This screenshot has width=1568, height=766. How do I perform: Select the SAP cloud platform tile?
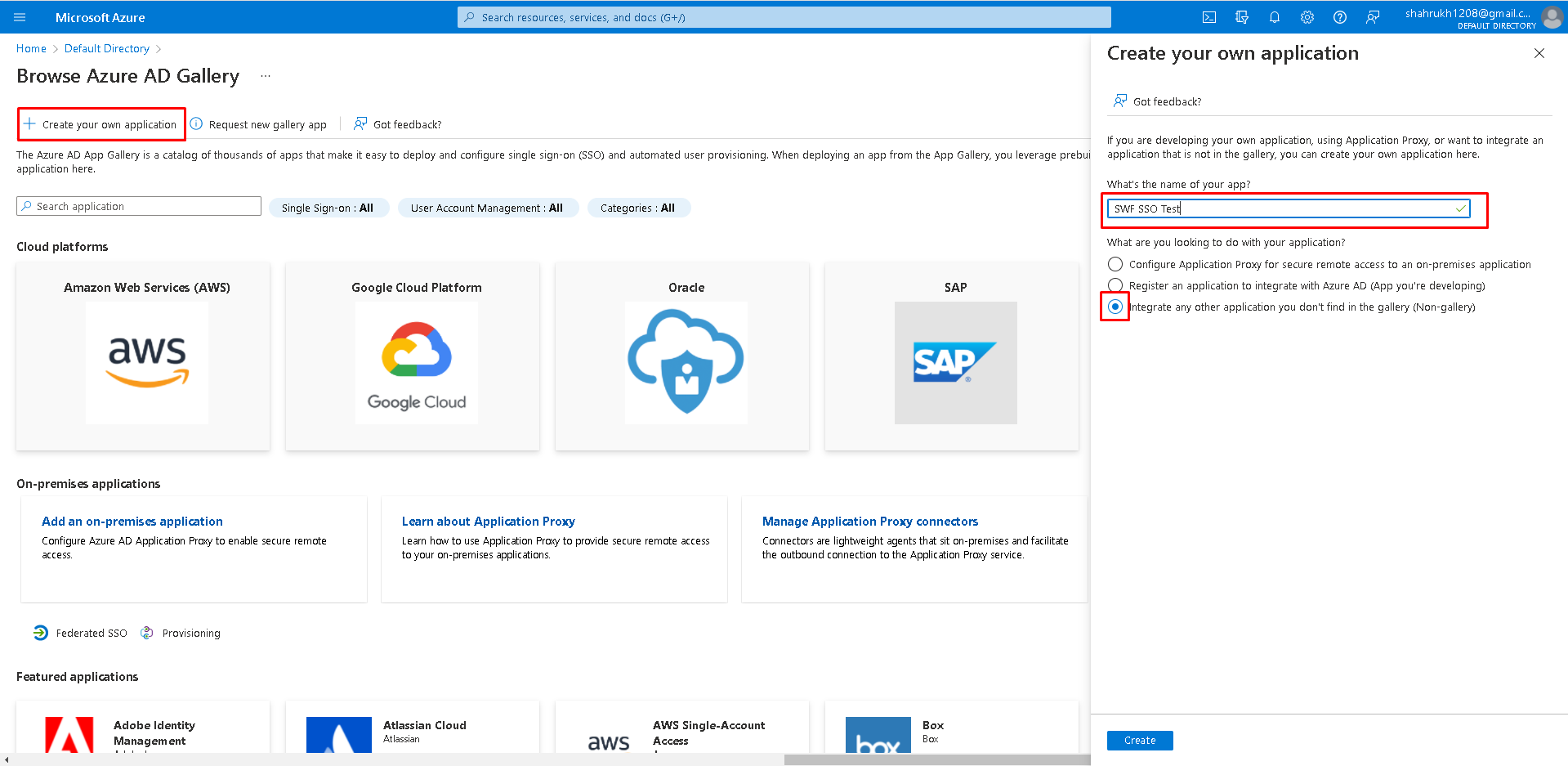pos(952,356)
